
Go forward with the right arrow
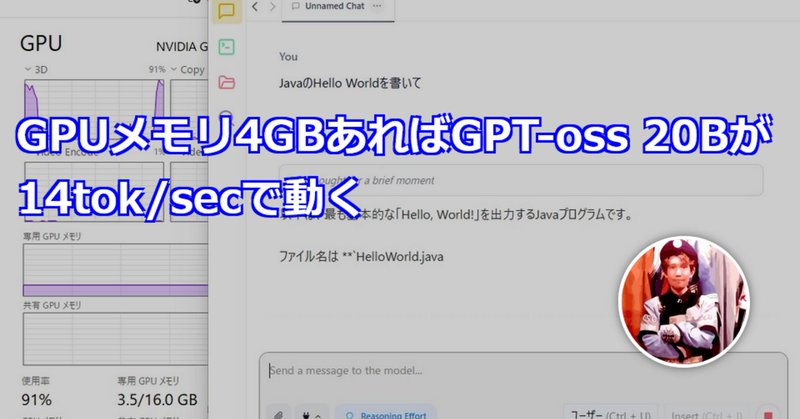click(272, 7)
